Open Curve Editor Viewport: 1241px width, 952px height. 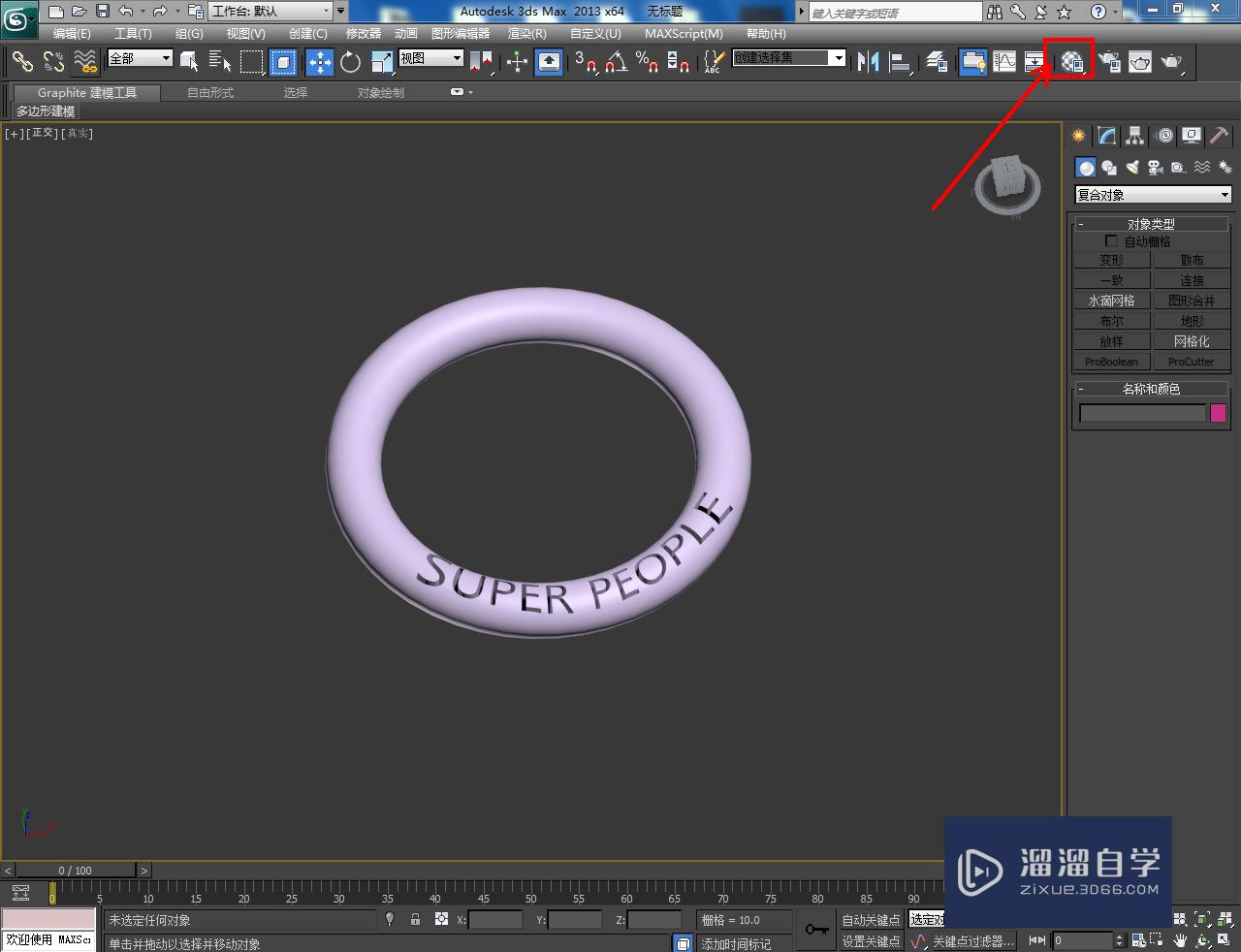click(x=1004, y=61)
